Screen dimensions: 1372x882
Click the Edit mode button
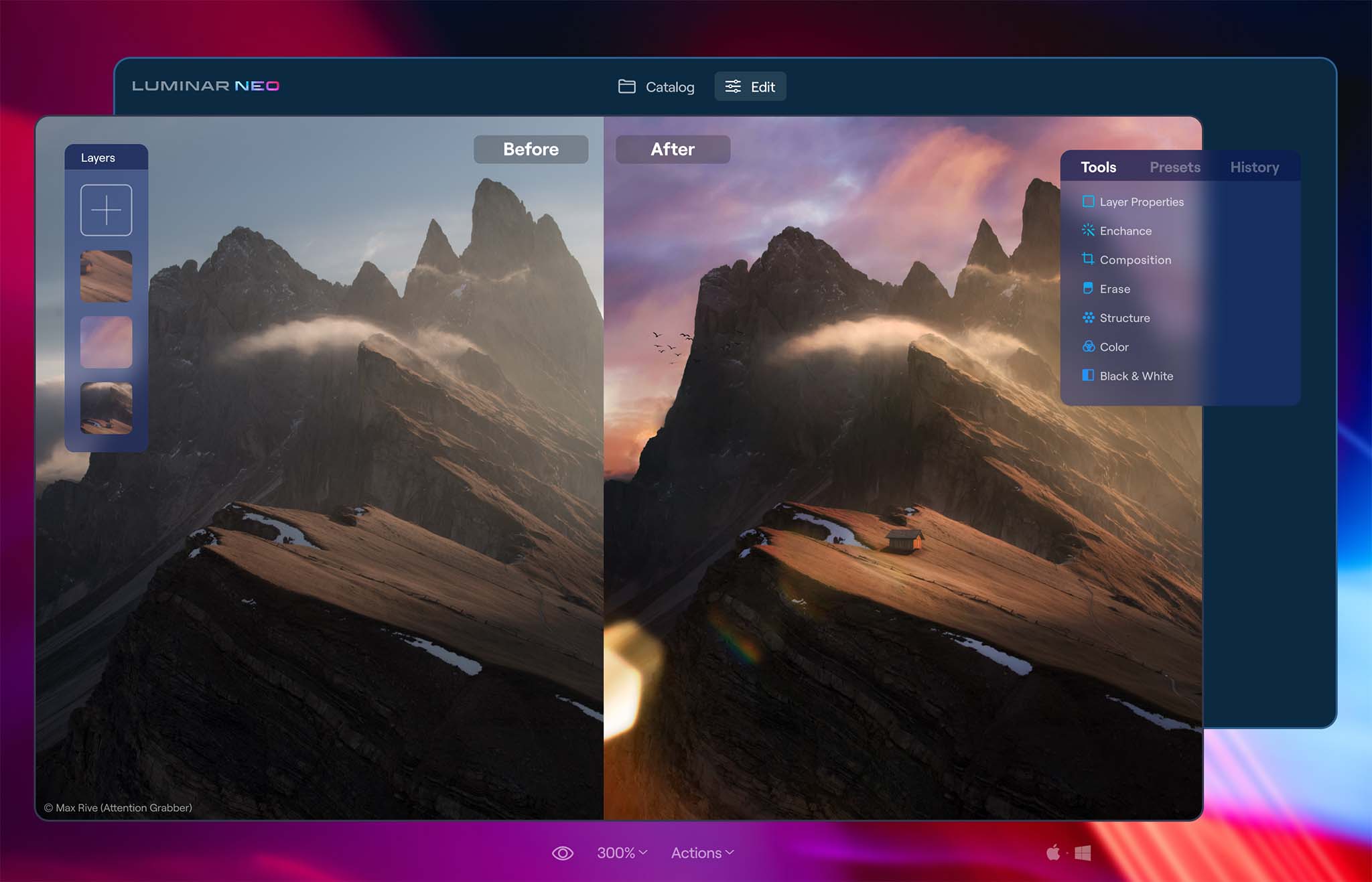click(x=750, y=86)
